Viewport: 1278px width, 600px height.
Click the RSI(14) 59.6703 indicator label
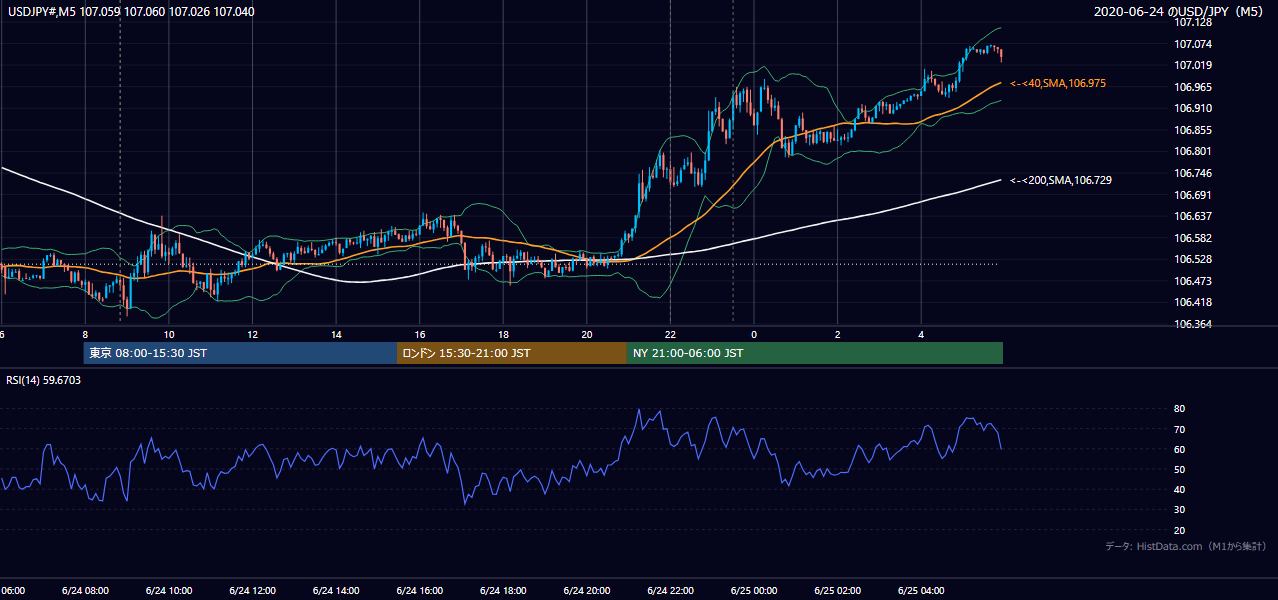44,380
